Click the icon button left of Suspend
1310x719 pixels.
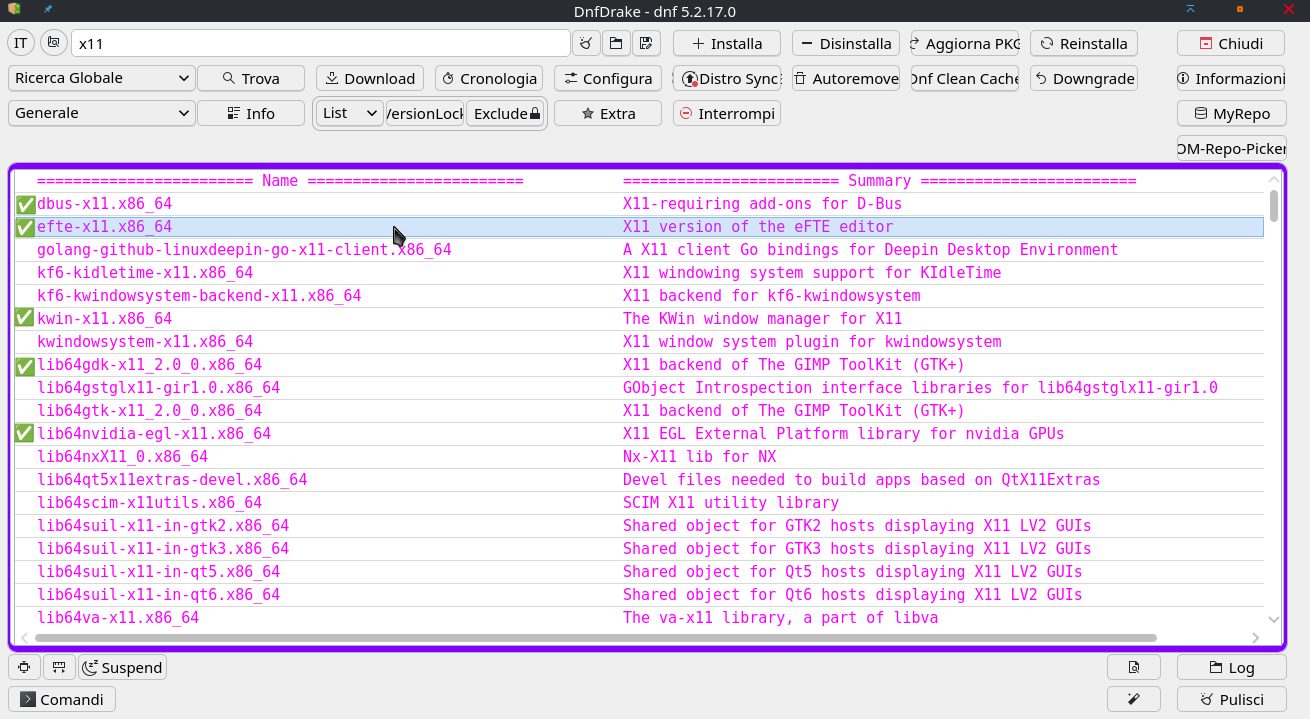coord(59,667)
